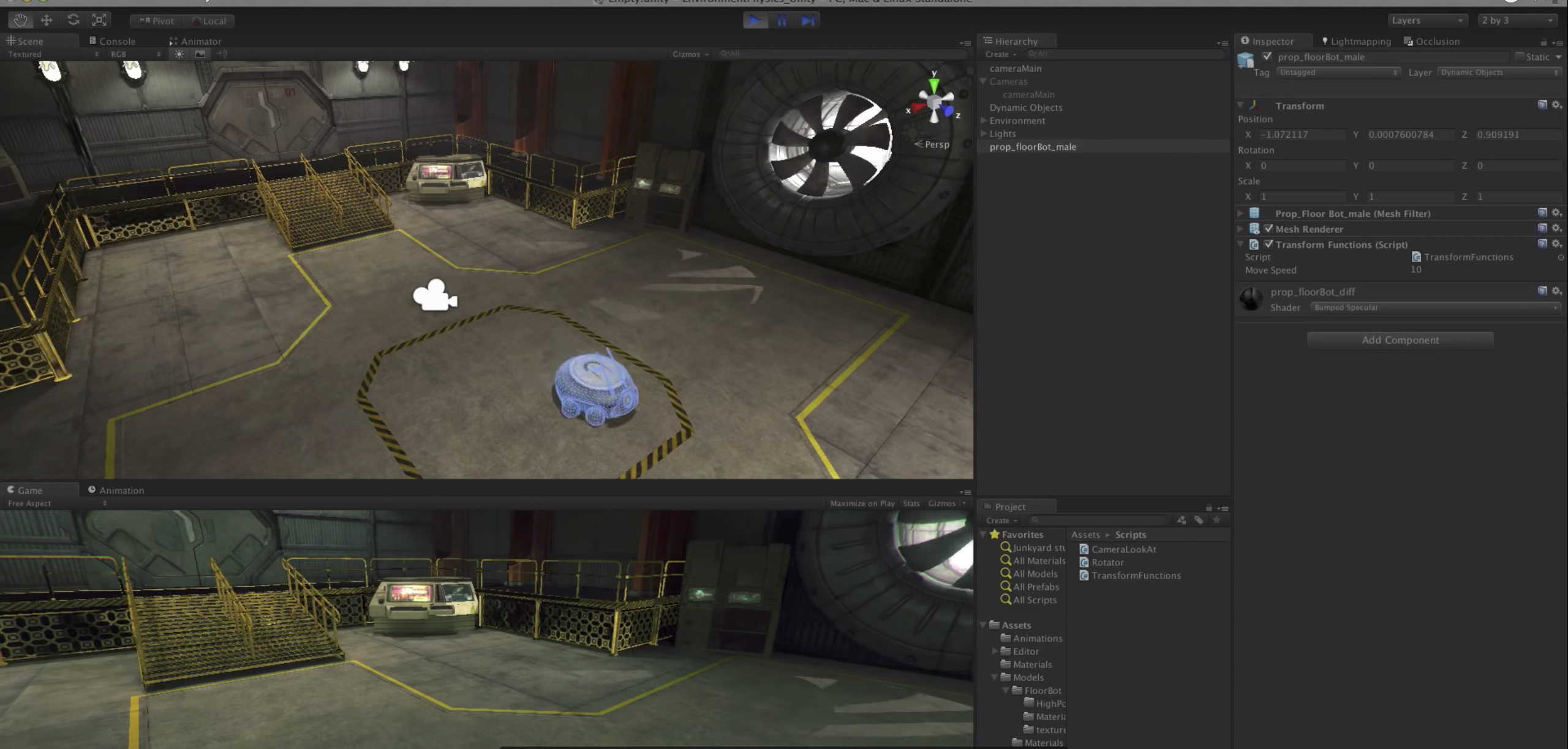The image size is (1568, 749).
Task: Click Add Component button in Inspector
Action: point(1400,339)
